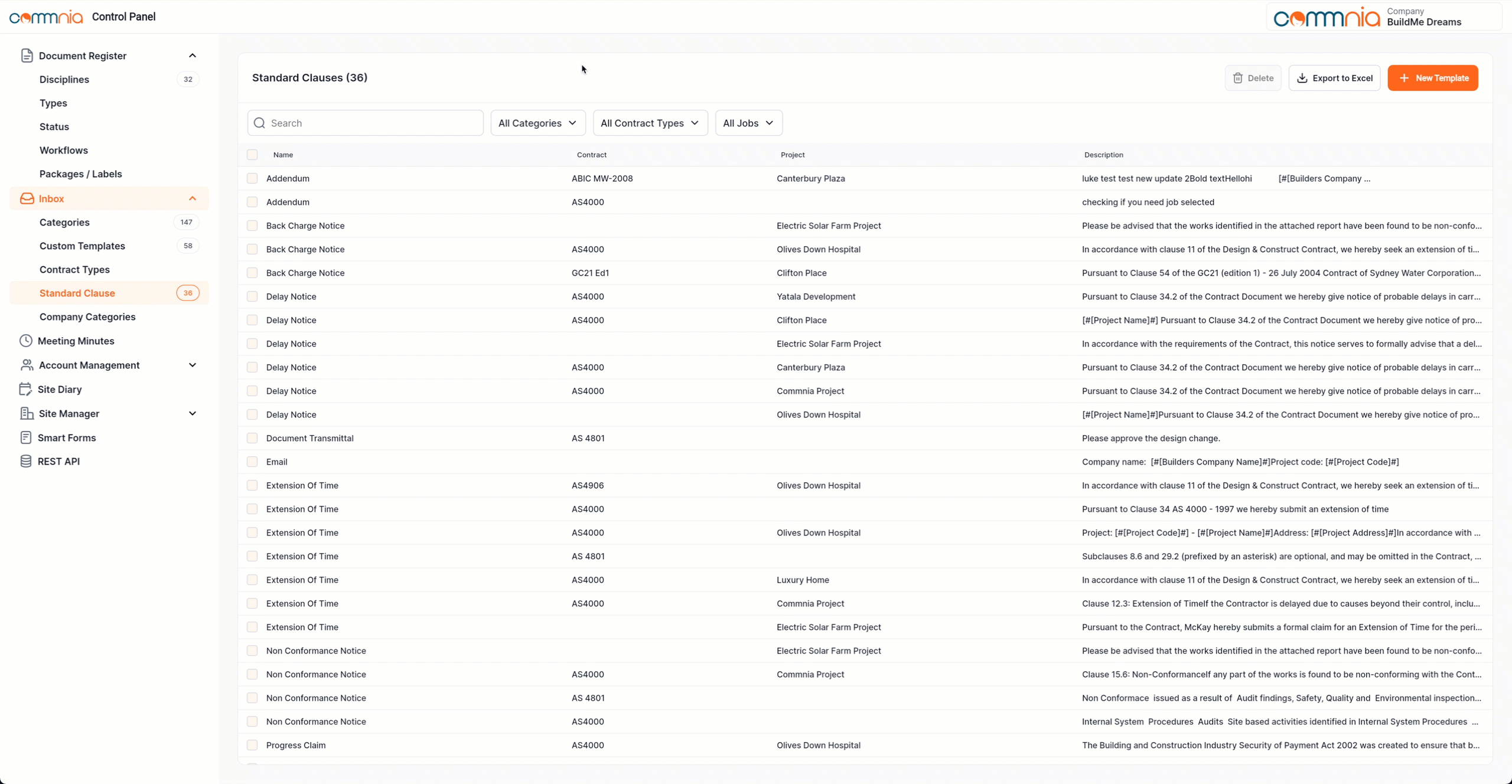Click the New Template button
The height and width of the screenshot is (784, 1512).
(x=1432, y=78)
